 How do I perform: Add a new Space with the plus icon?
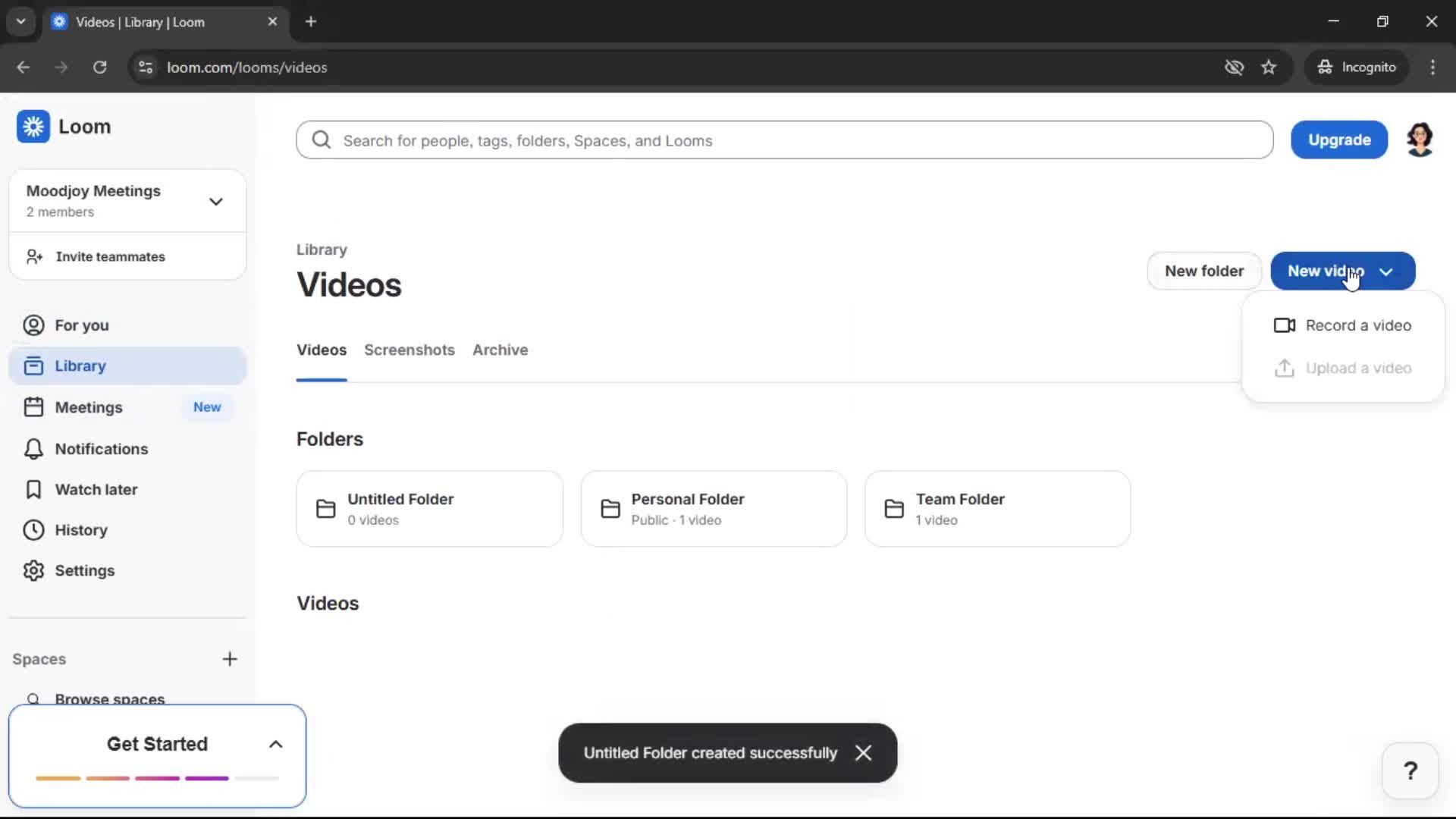[x=230, y=659]
